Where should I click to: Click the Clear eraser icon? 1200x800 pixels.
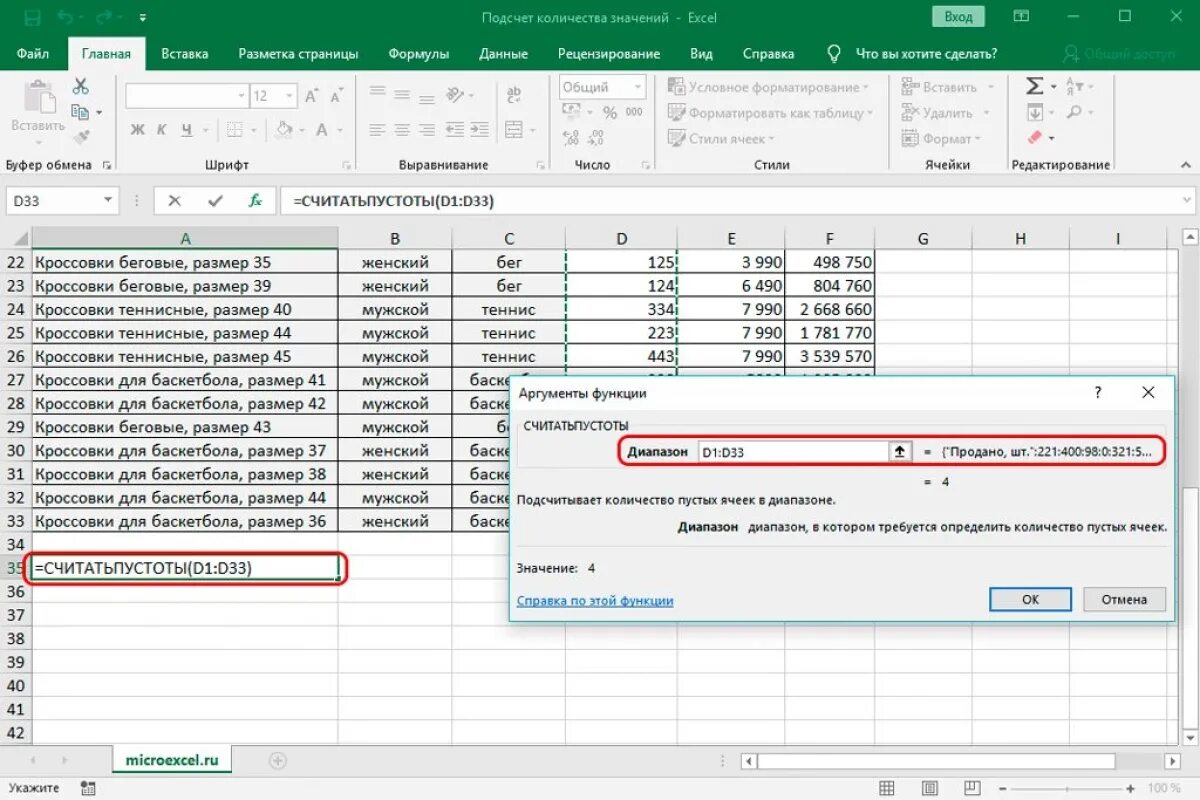click(x=1035, y=138)
